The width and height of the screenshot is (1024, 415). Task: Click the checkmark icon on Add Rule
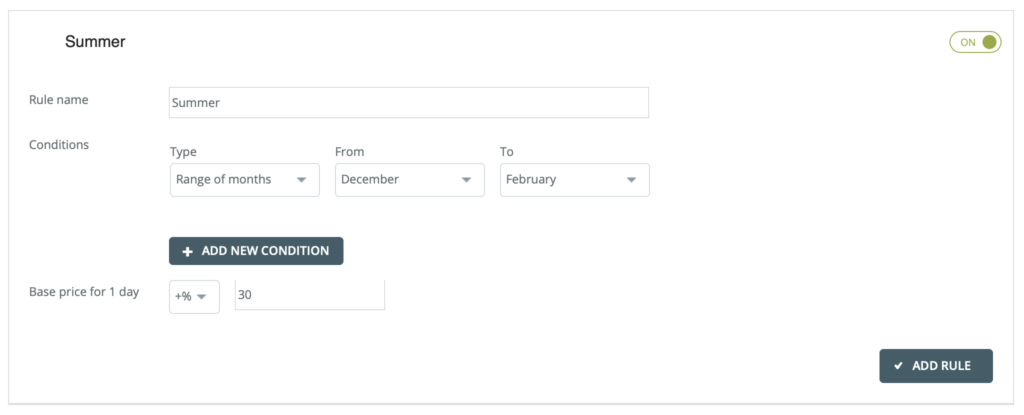(x=898, y=366)
